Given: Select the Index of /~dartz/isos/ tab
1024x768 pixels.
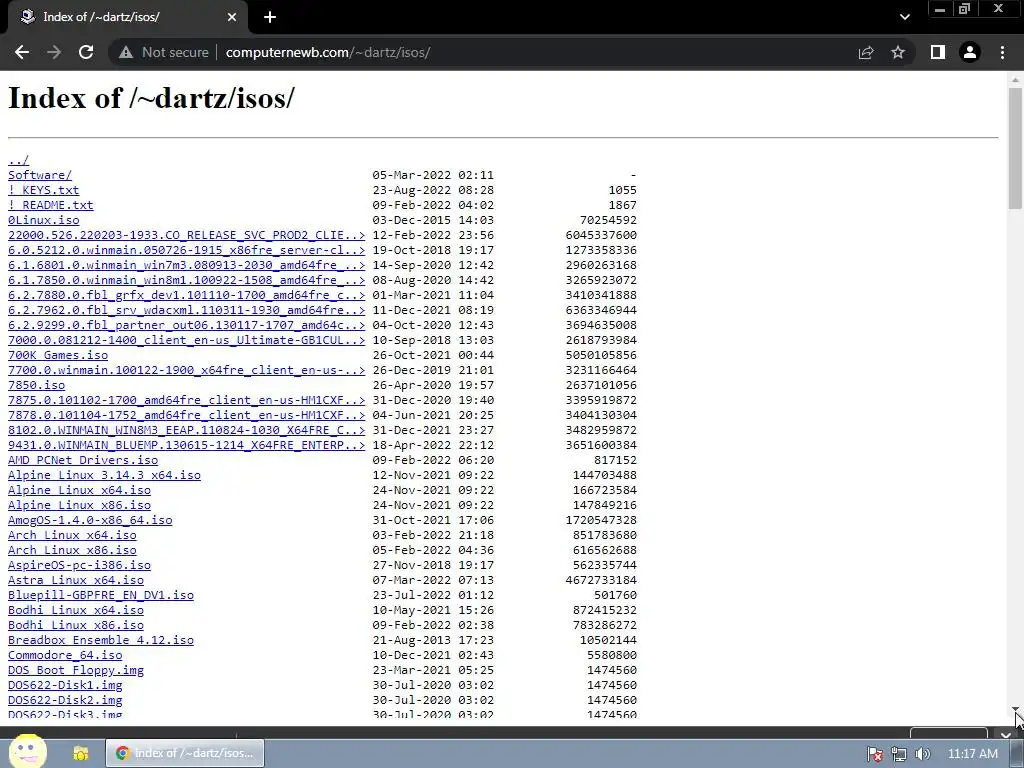Looking at the screenshot, I should pos(124,17).
